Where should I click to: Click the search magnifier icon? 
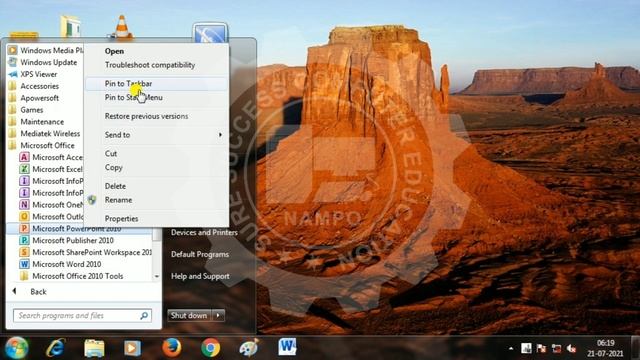[x=144, y=316]
